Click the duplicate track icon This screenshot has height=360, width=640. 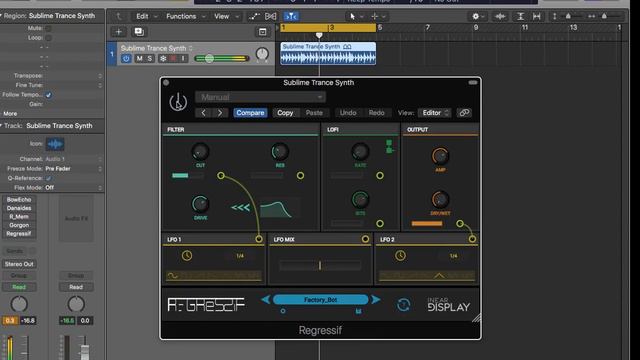[x=139, y=32]
